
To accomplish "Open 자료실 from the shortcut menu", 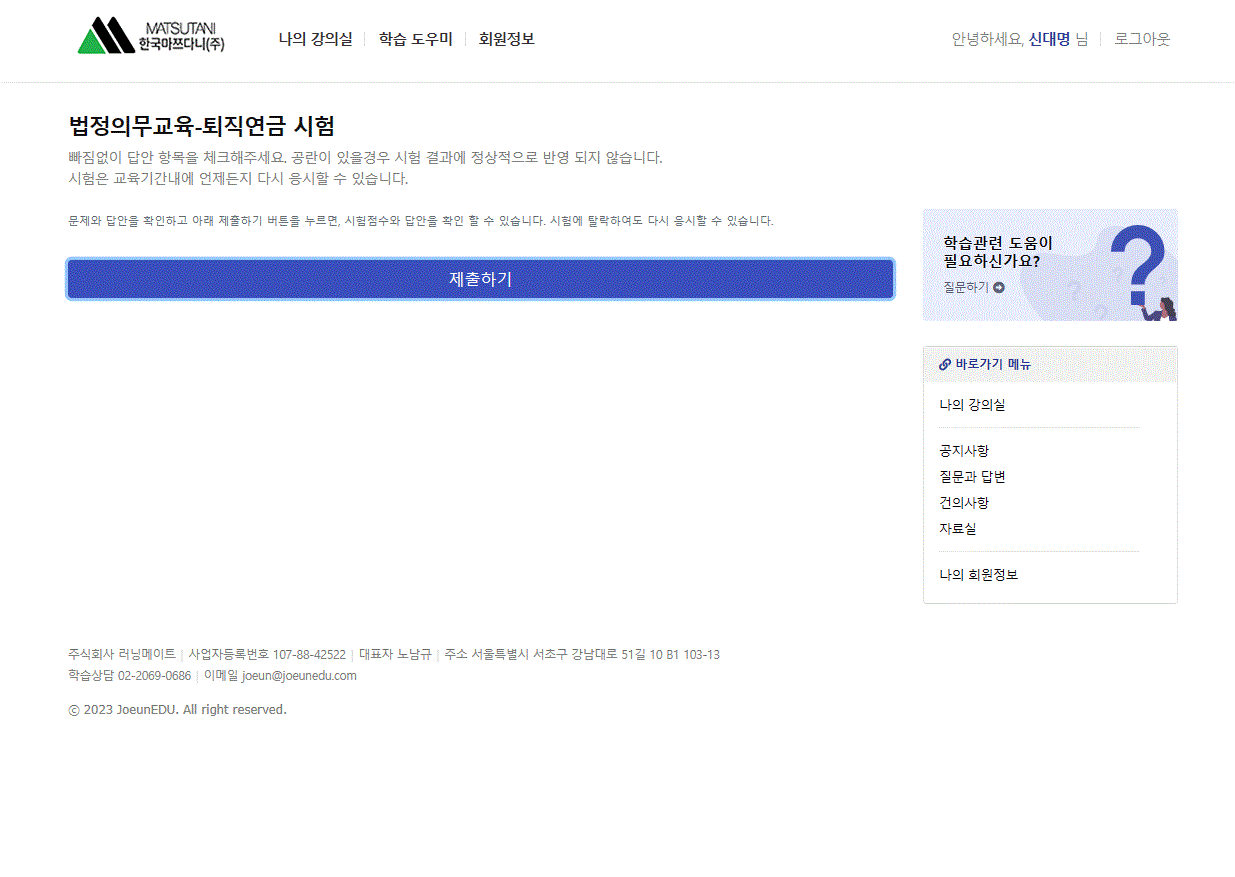I will tap(957, 529).
